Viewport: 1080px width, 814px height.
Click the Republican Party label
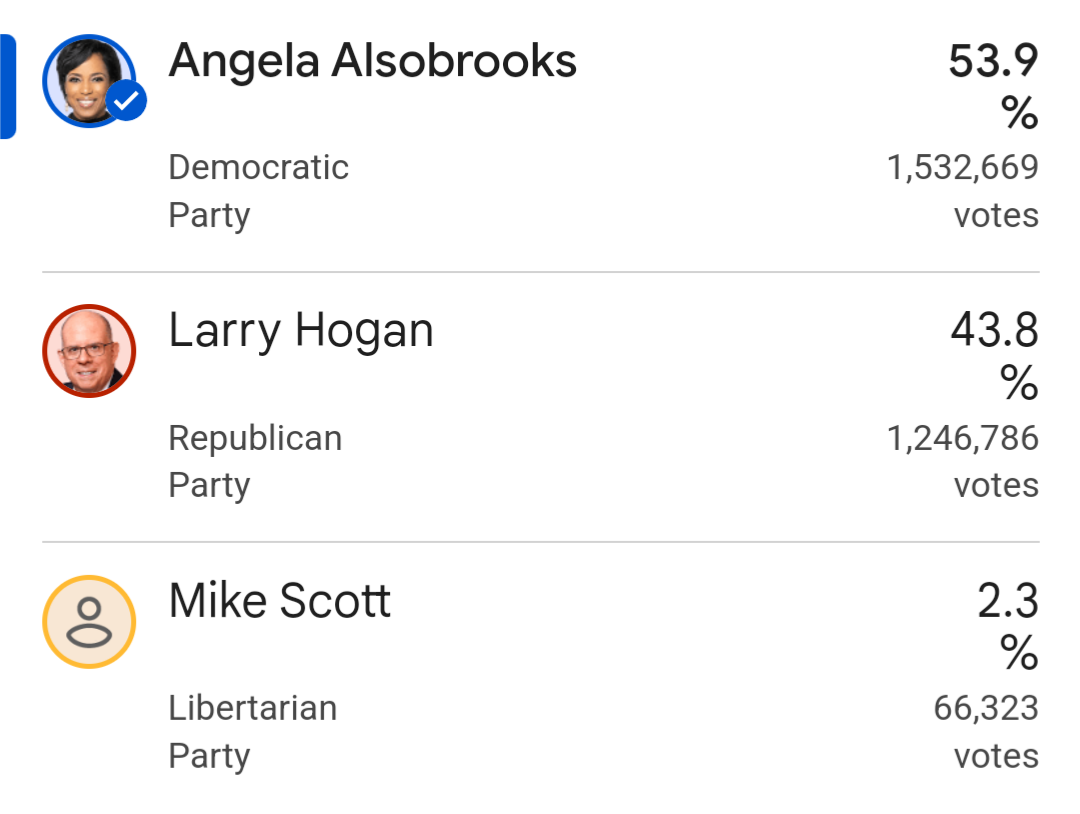256,461
